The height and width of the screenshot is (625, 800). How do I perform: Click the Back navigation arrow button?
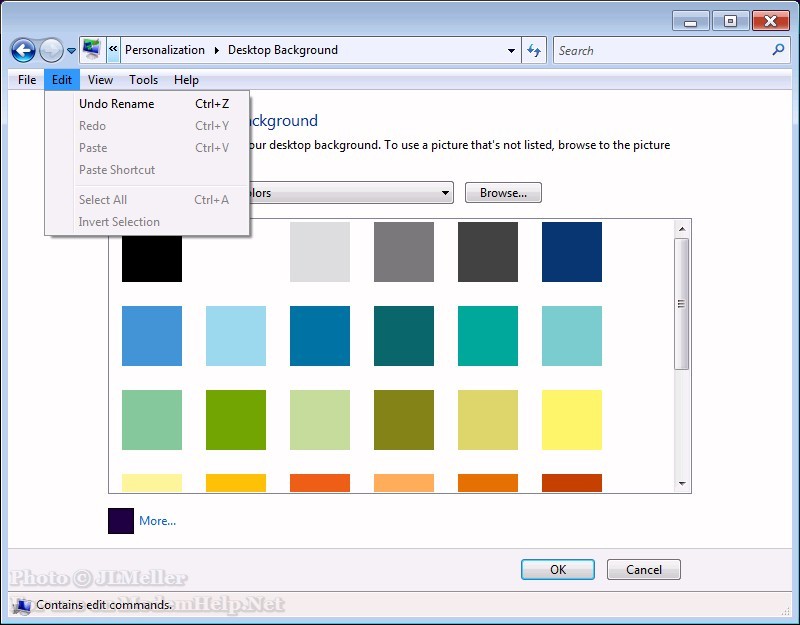(23, 50)
